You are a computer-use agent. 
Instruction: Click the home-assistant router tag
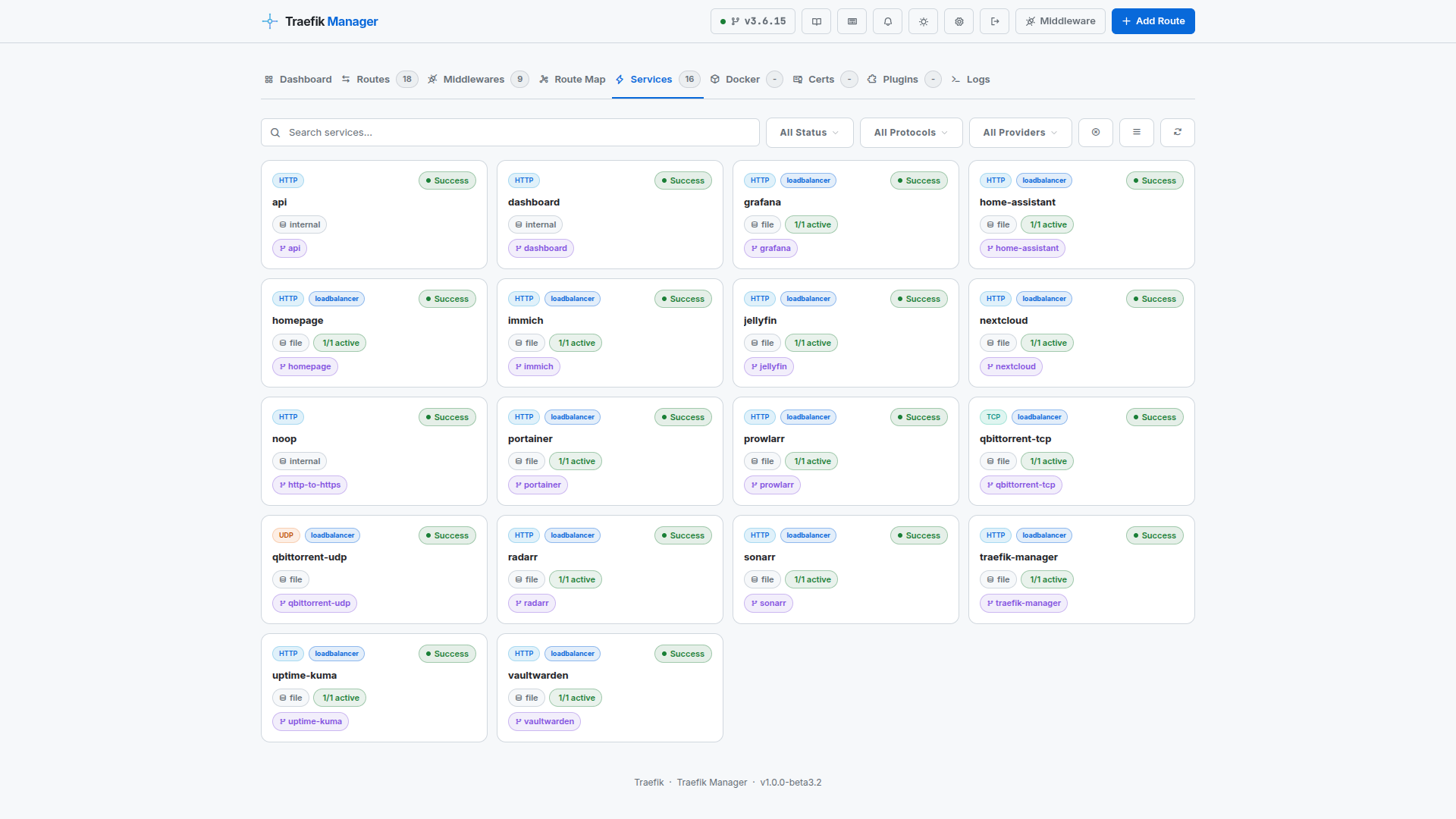coord(1022,249)
